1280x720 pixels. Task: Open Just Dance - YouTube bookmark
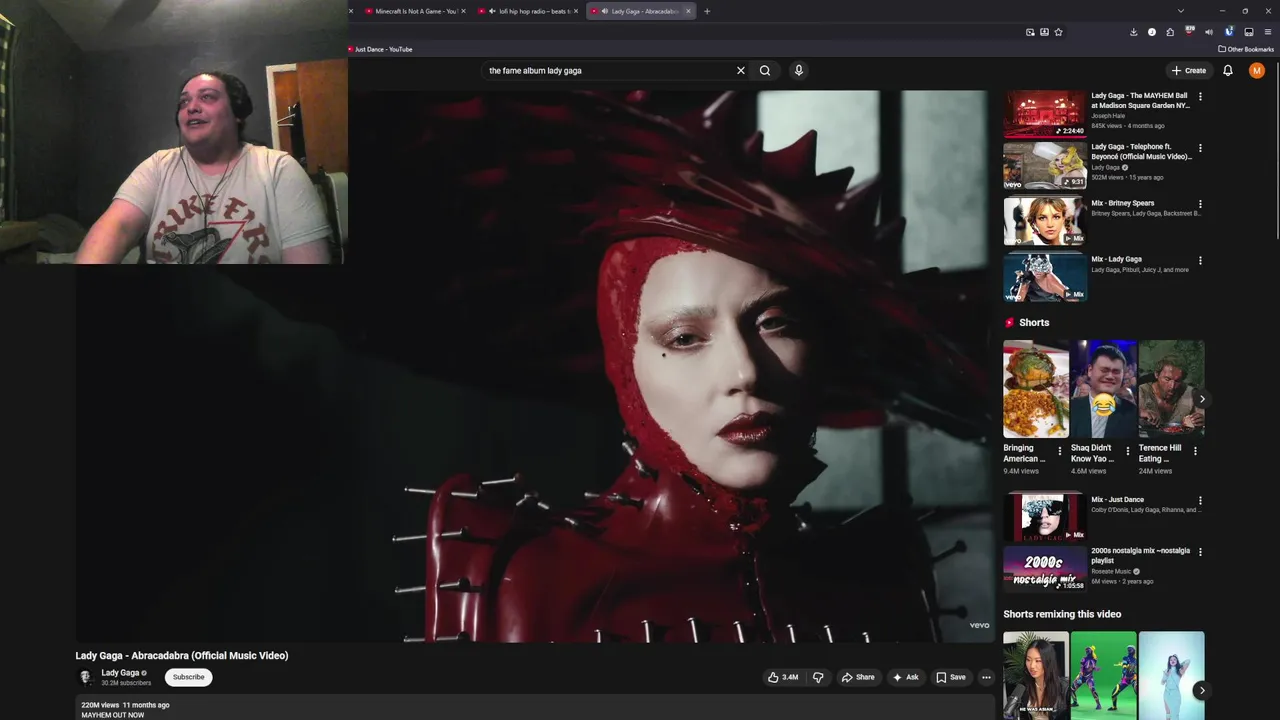(380, 49)
